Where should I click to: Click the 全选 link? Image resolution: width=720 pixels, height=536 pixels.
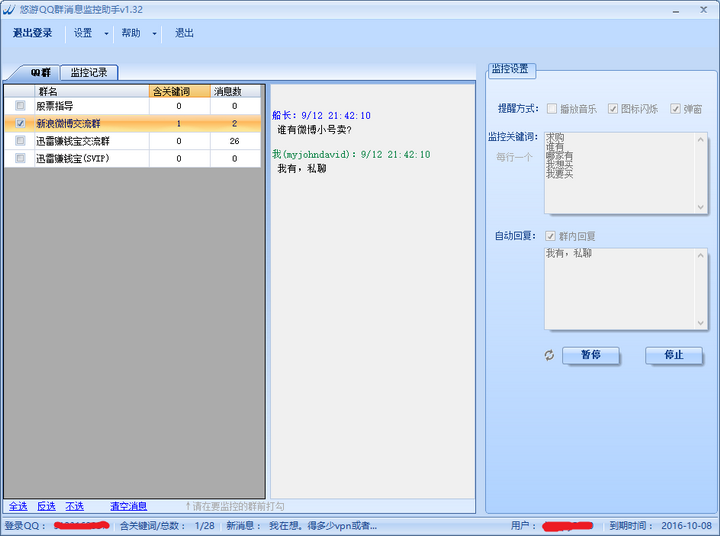18,506
